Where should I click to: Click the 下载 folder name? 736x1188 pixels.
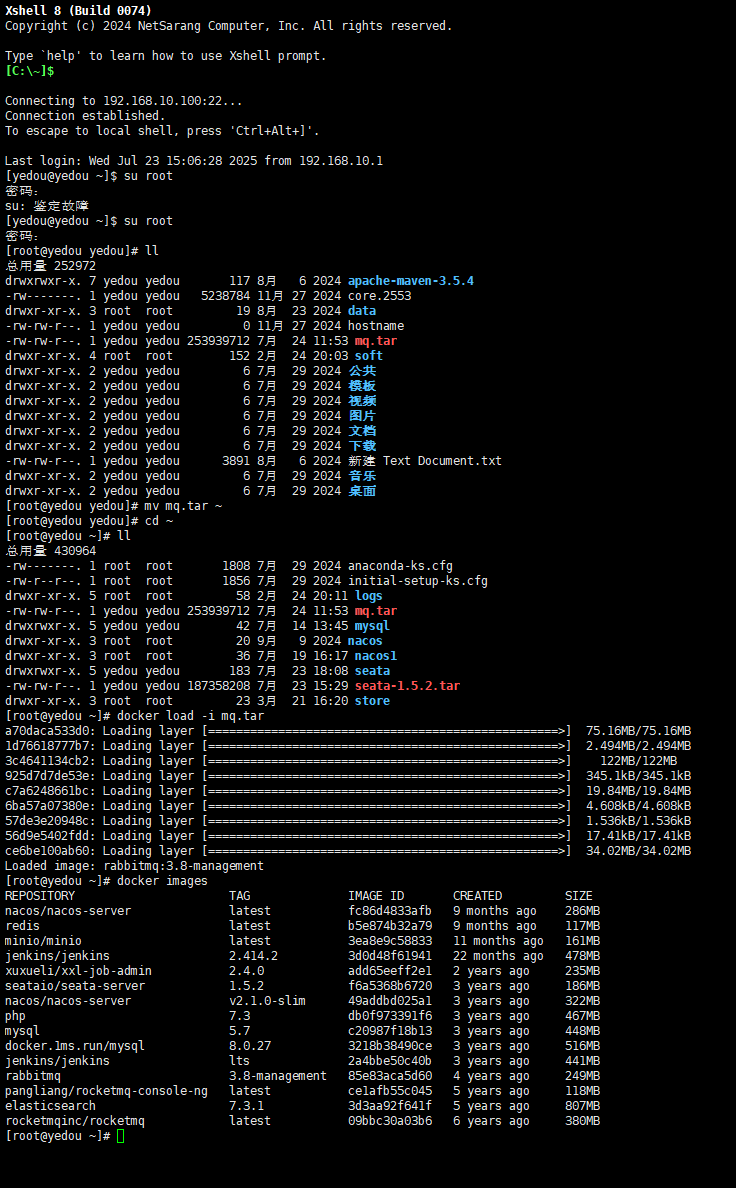coord(362,446)
